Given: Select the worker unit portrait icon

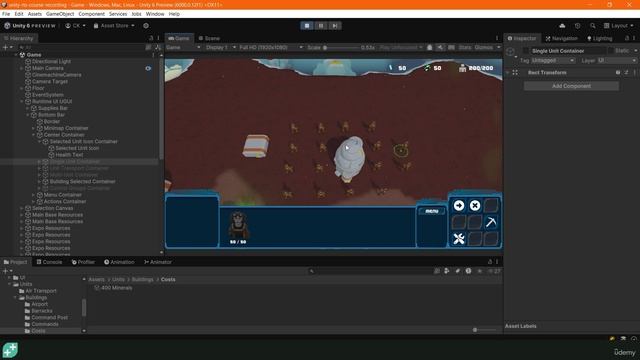Looking at the screenshot, I should pyautogui.click(x=238, y=225).
